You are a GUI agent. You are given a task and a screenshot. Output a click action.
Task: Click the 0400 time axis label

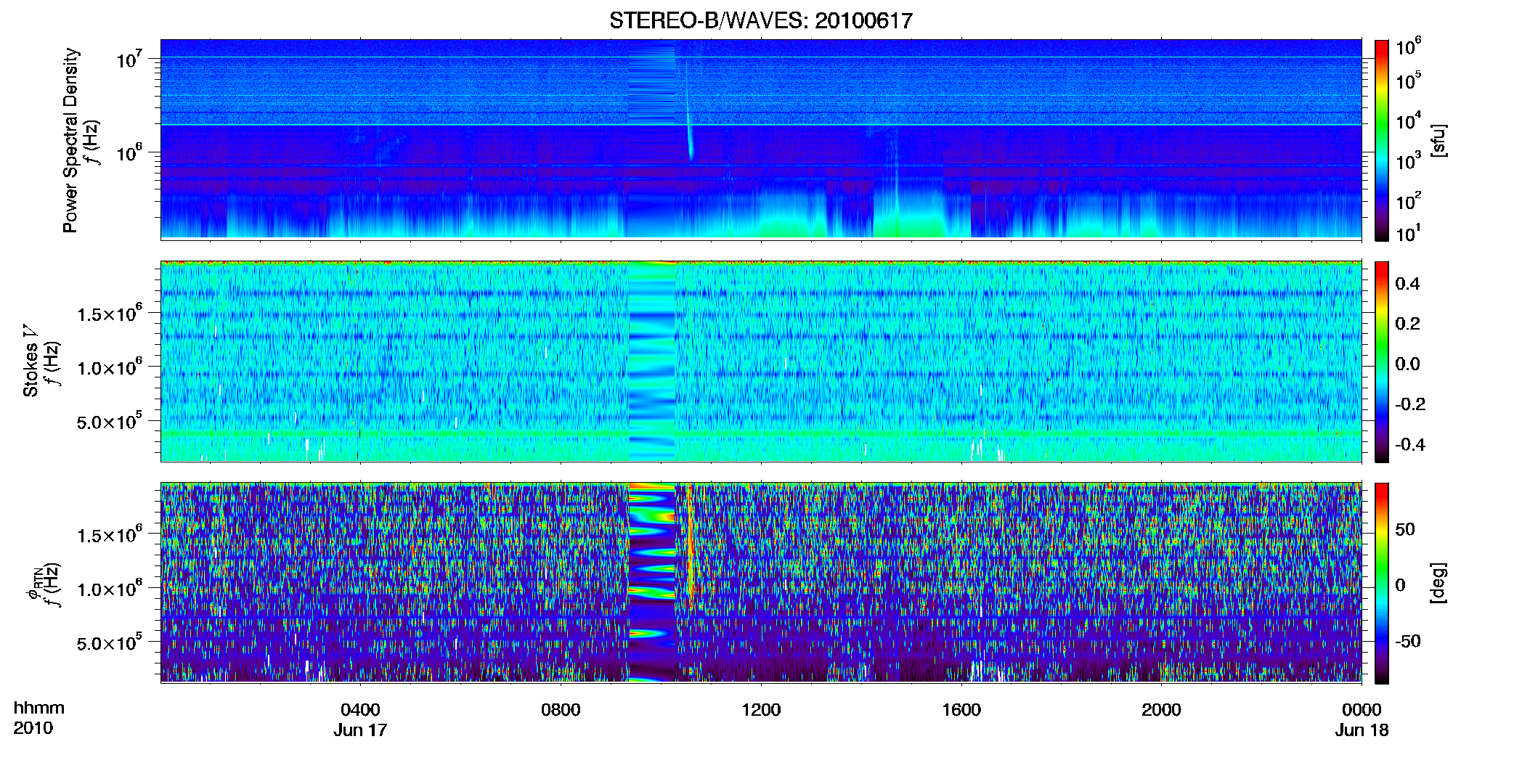point(360,709)
